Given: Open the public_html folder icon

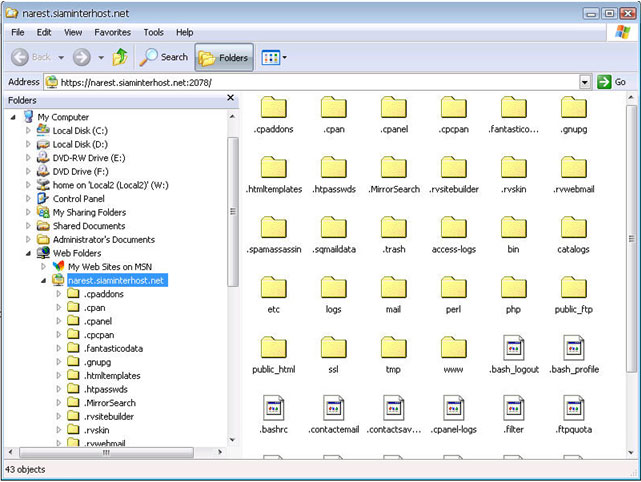Looking at the screenshot, I should 273,349.
